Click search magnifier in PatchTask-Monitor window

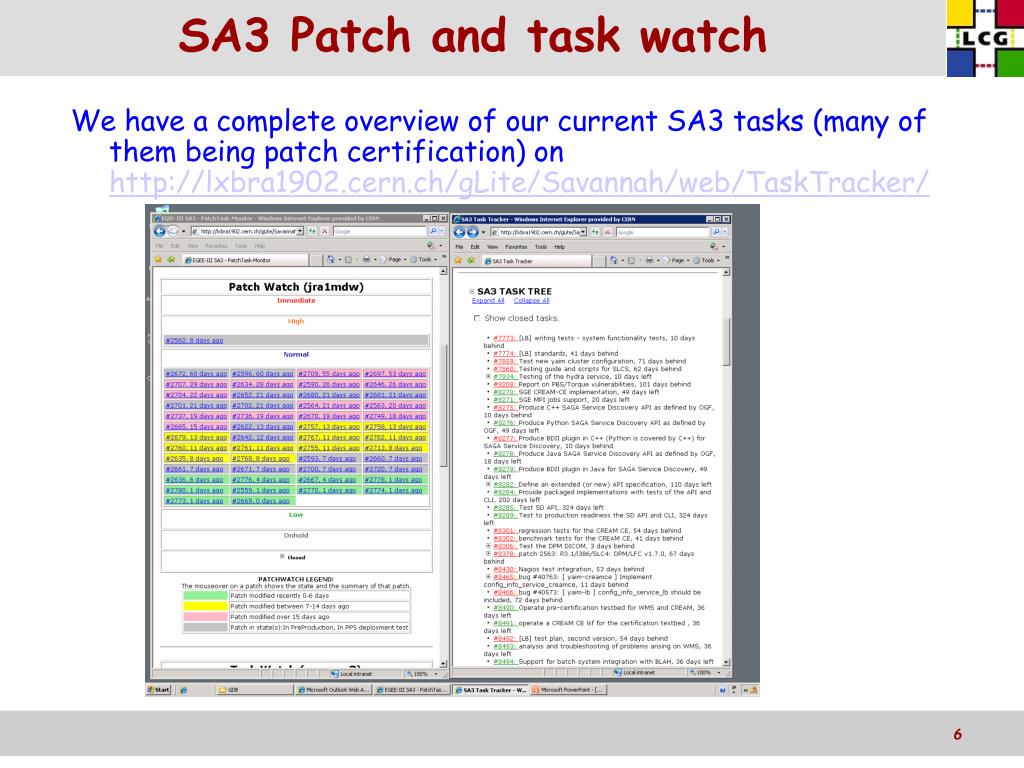[x=433, y=231]
